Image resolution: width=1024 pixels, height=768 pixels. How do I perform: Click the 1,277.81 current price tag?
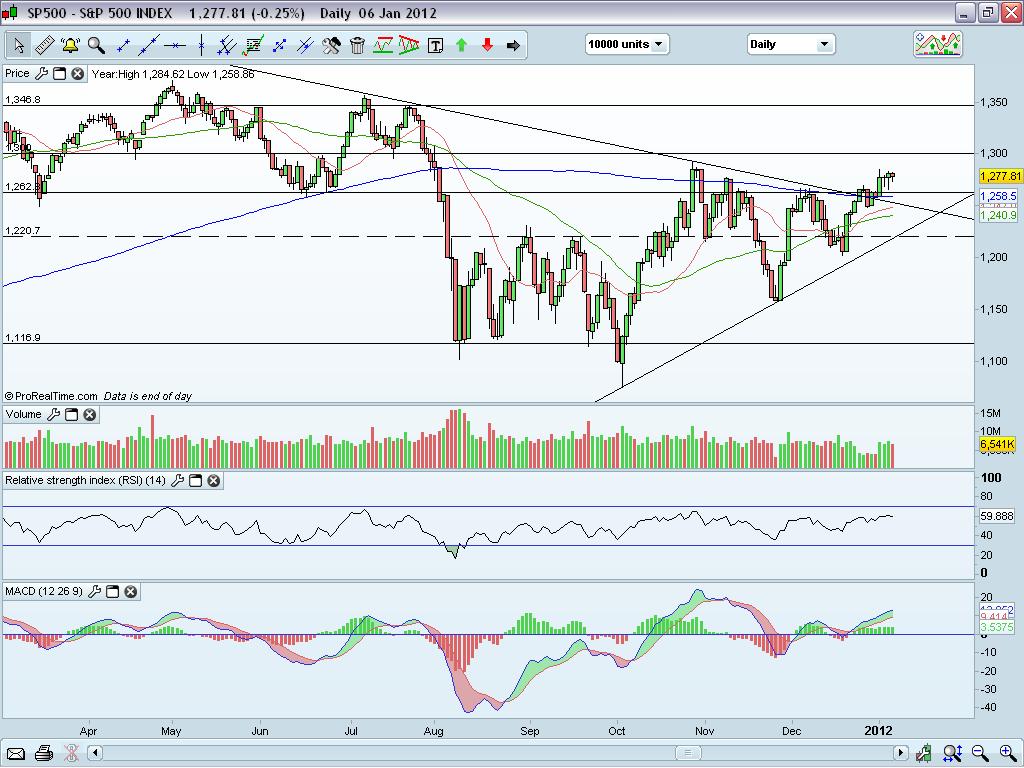pyautogui.click(x=1000, y=176)
